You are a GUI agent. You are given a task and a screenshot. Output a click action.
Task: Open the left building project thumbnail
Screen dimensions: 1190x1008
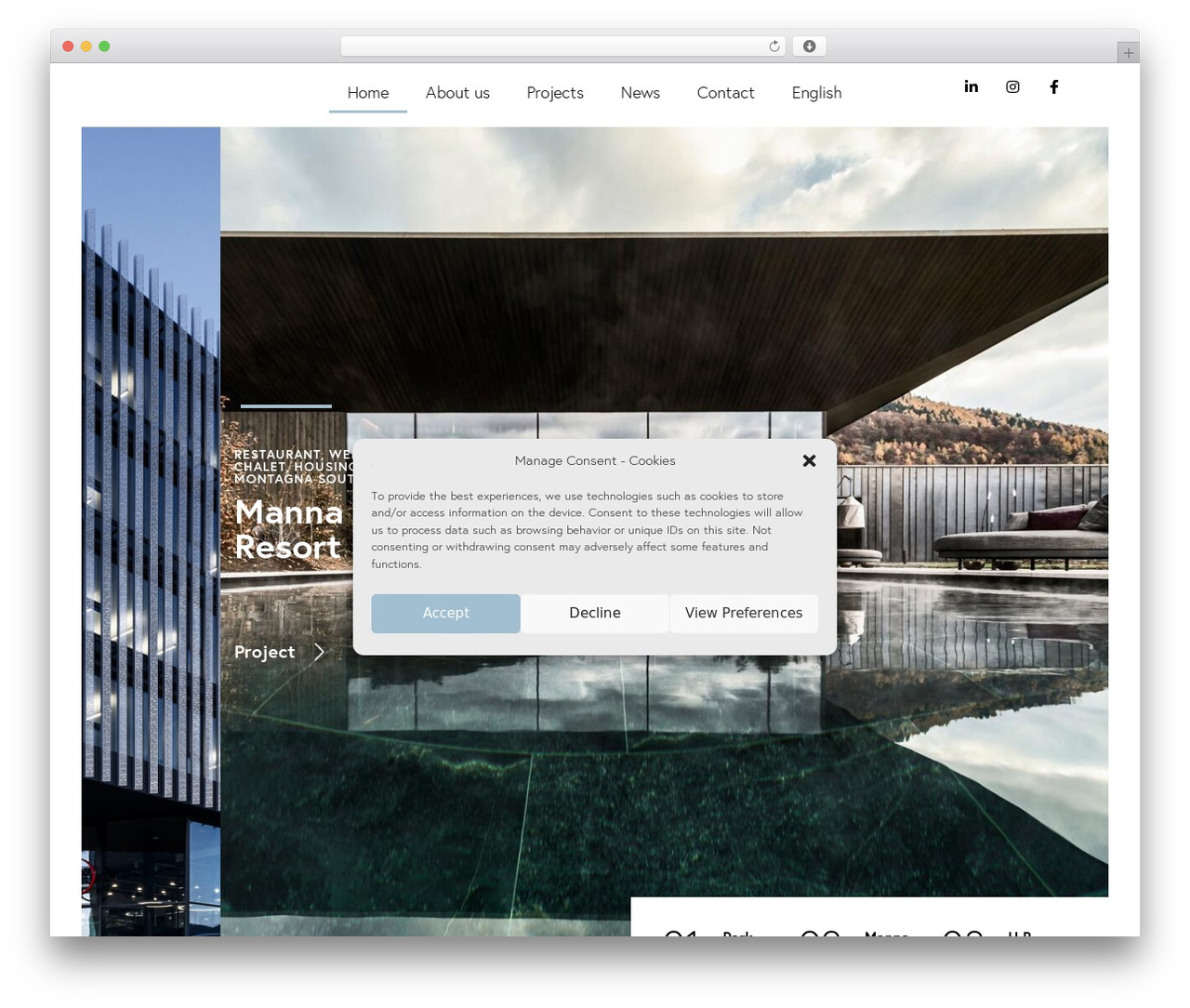pyautogui.click(x=151, y=531)
